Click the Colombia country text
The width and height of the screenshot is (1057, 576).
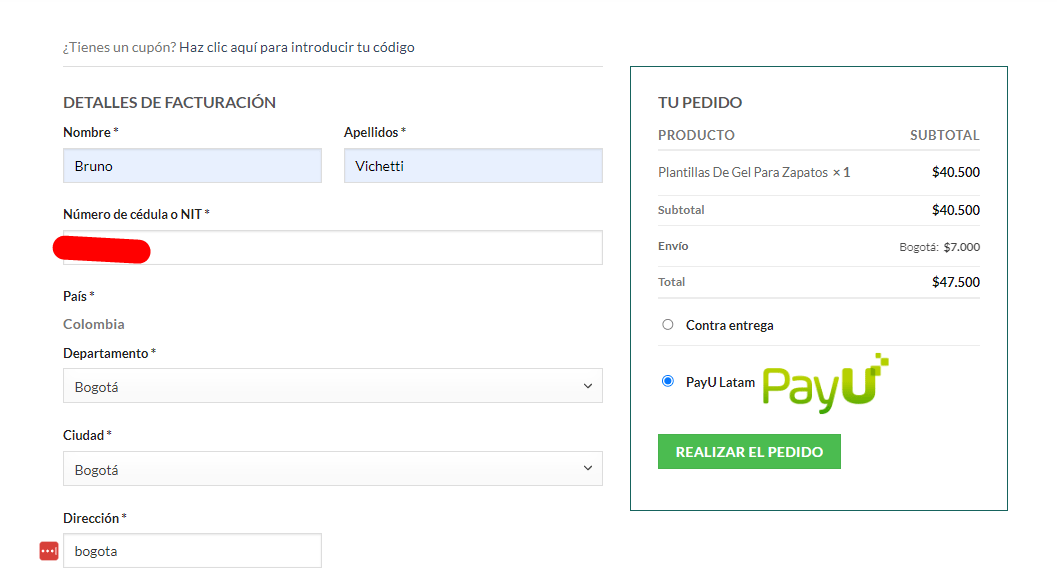[x=94, y=324]
